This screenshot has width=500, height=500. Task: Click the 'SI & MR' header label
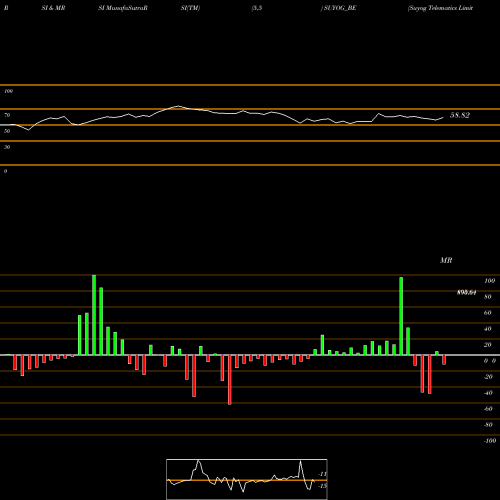click(x=53, y=8)
